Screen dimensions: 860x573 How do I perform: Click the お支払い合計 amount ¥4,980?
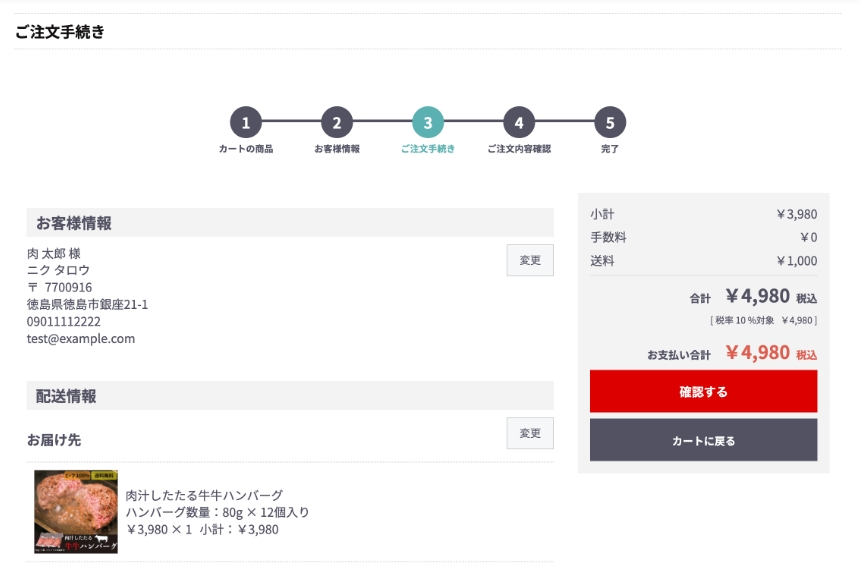tap(757, 353)
